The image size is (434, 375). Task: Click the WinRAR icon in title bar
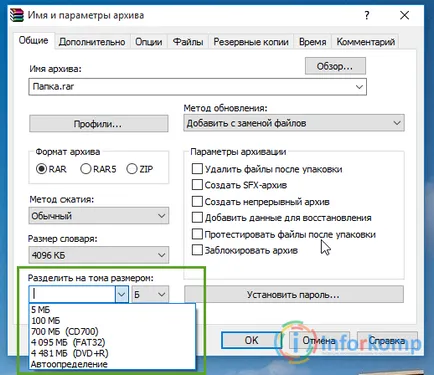[x=17, y=15]
